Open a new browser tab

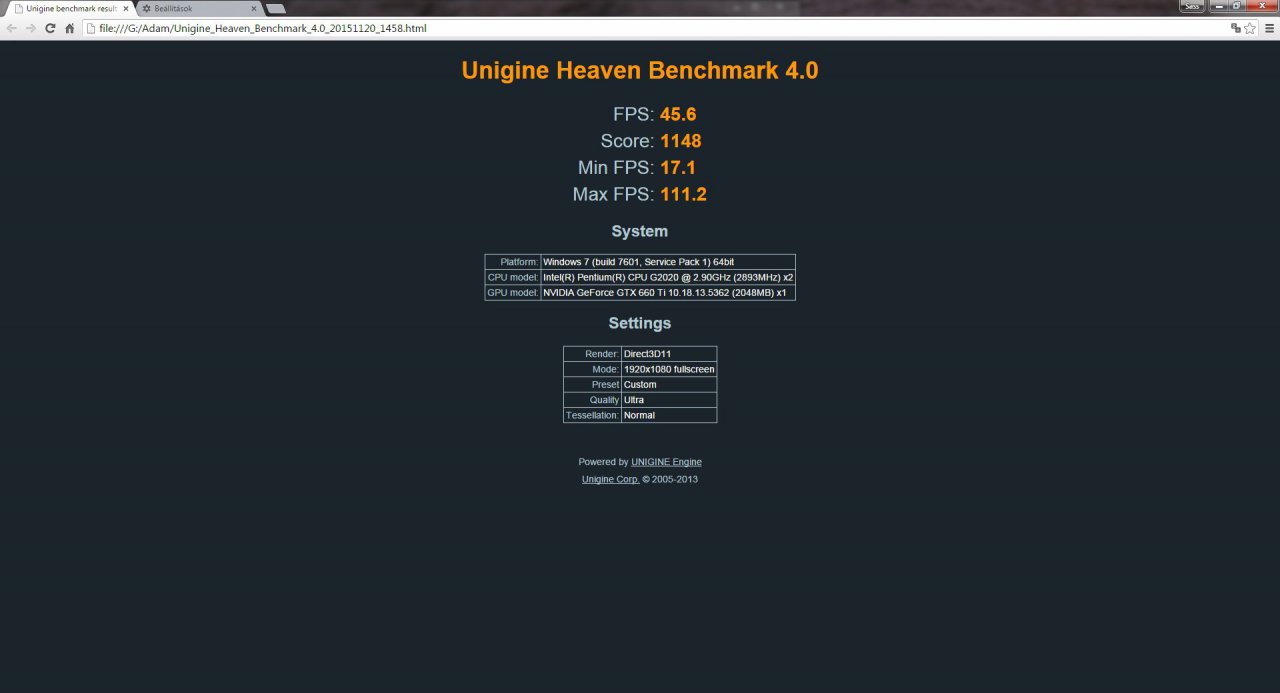[x=276, y=8]
